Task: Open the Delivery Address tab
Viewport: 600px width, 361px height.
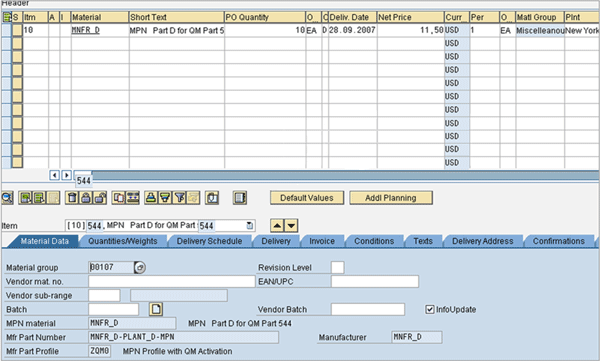Action: pos(483,241)
